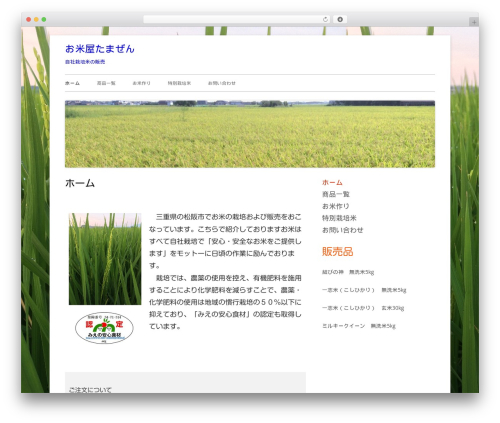This screenshot has height=423, width=500.
Task: Open the site title お米屋たまぜん
Action: [100, 49]
